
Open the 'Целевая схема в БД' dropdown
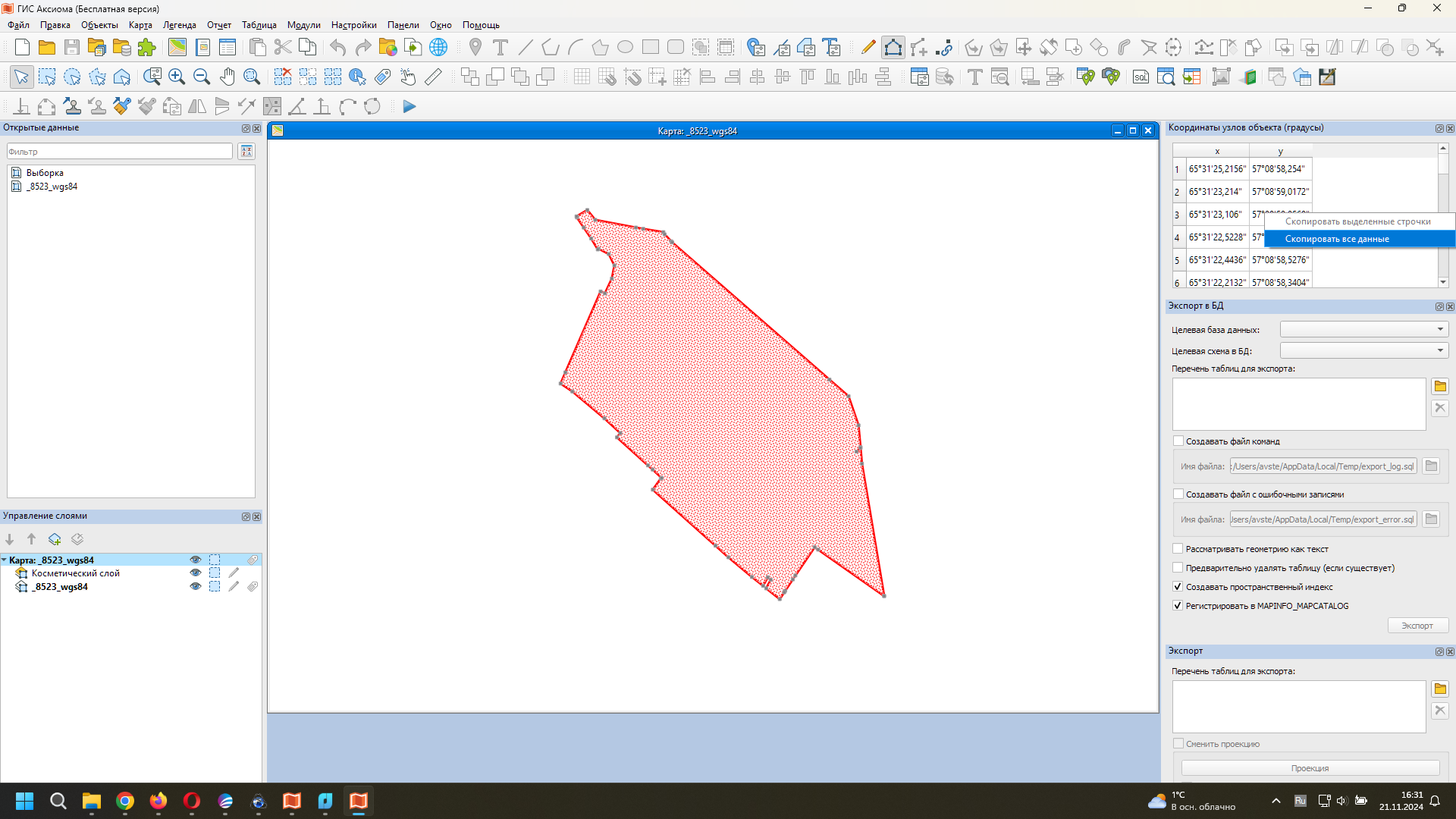tap(1363, 350)
